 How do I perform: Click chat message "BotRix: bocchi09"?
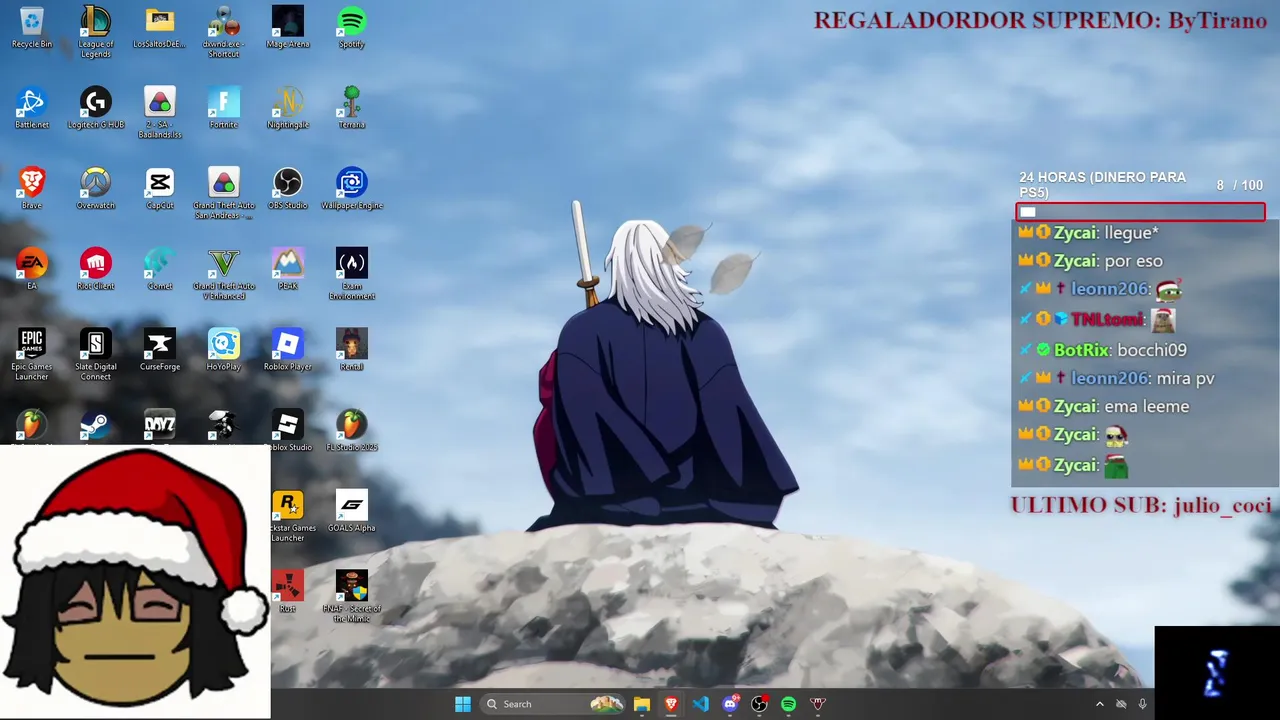(x=1104, y=350)
